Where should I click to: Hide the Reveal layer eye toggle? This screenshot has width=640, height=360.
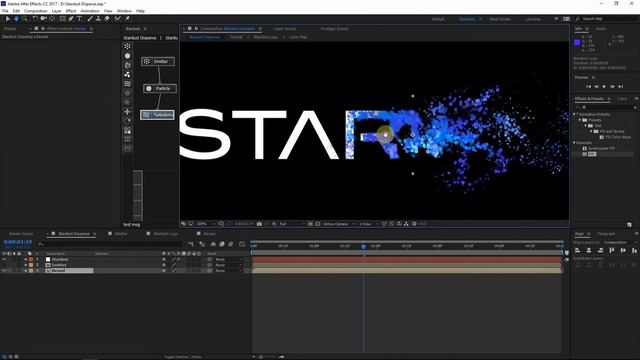click(4, 270)
